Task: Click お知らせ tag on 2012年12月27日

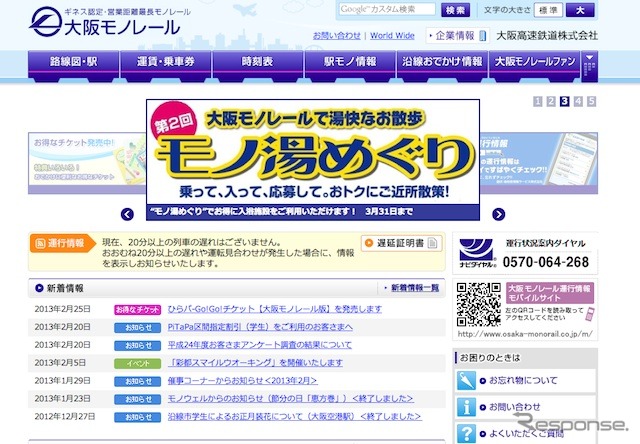Action: 138,417
